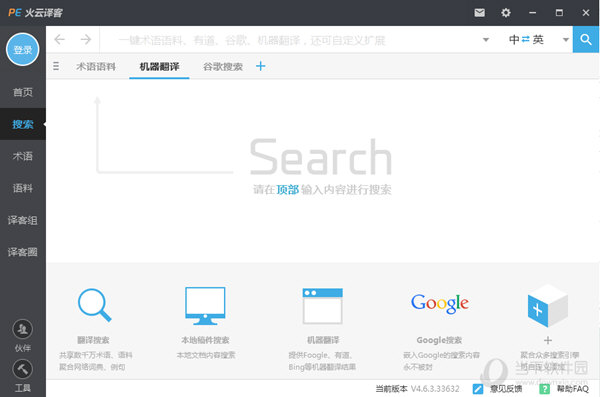600x397 pixels.
Task: Select 搜索 in the sidebar
Action: coord(23,124)
